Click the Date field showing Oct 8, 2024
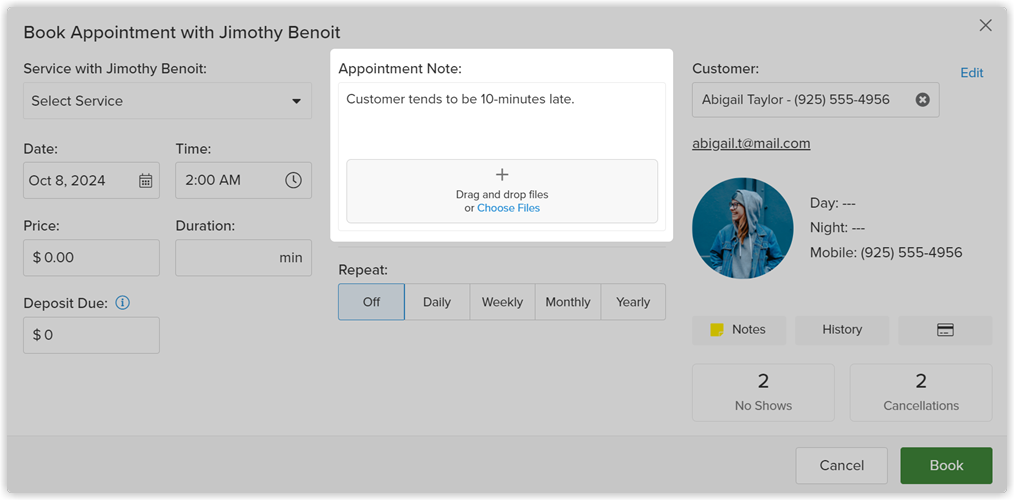Image resolution: width=1015 pixels, height=501 pixels. [x=91, y=181]
